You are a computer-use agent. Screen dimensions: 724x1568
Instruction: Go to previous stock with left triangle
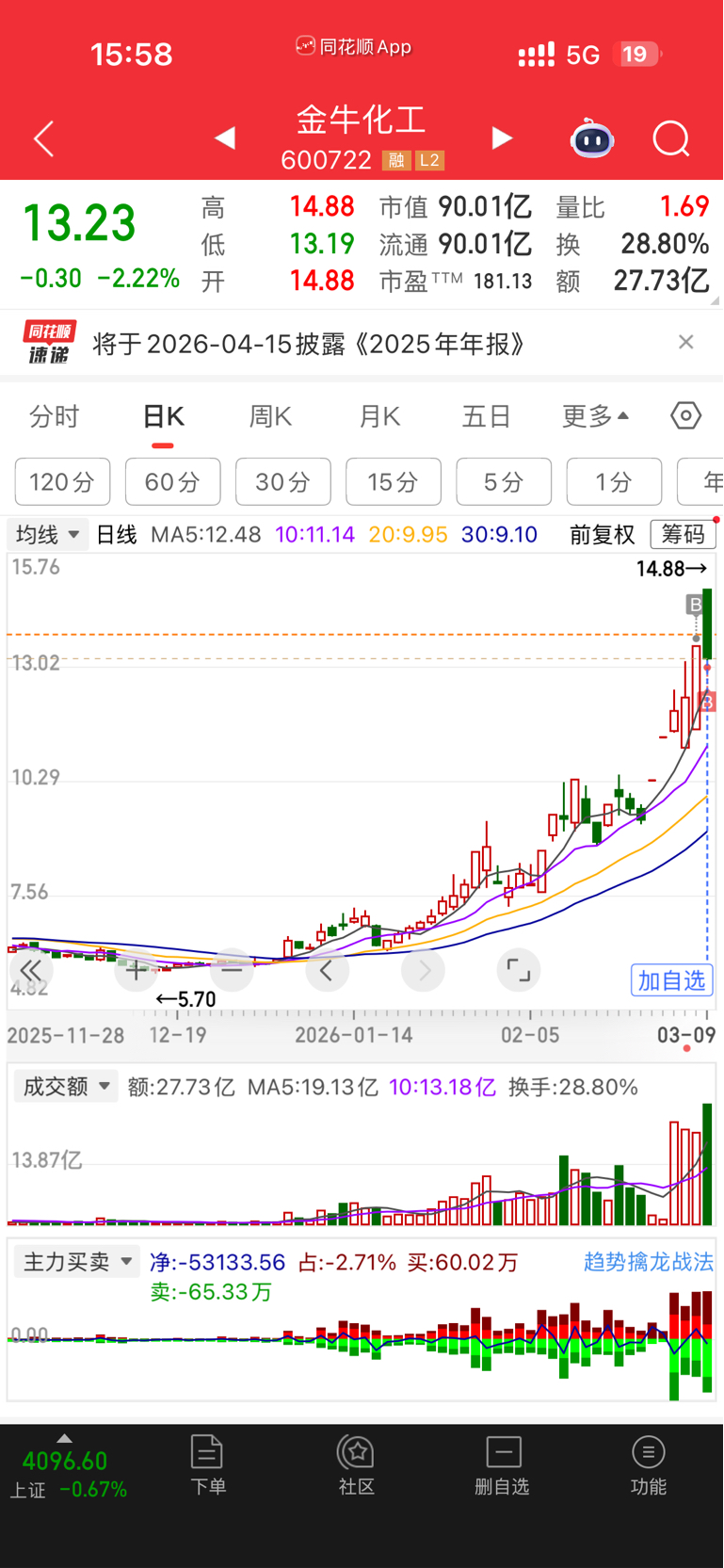coord(224,138)
